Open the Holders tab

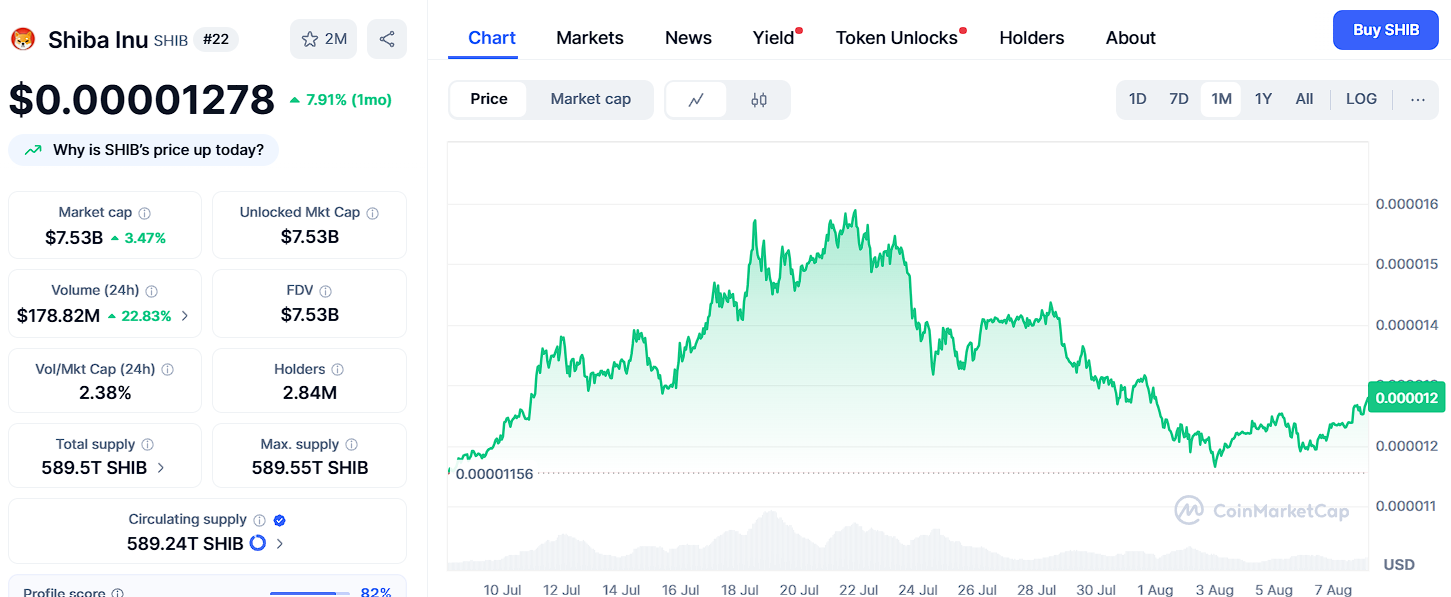(1032, 38)
